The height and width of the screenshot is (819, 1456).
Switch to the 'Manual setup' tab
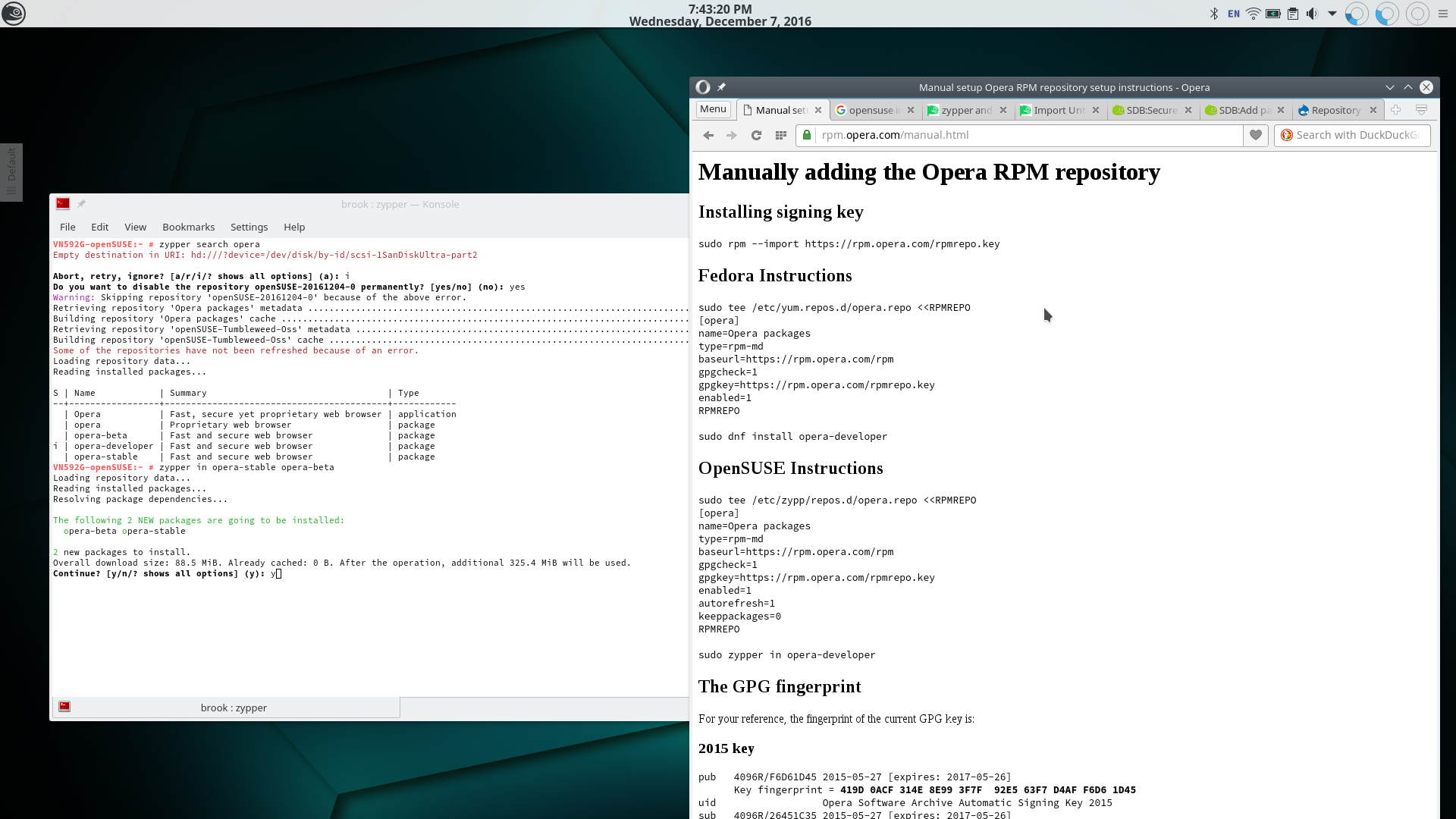tap(781, 110)
